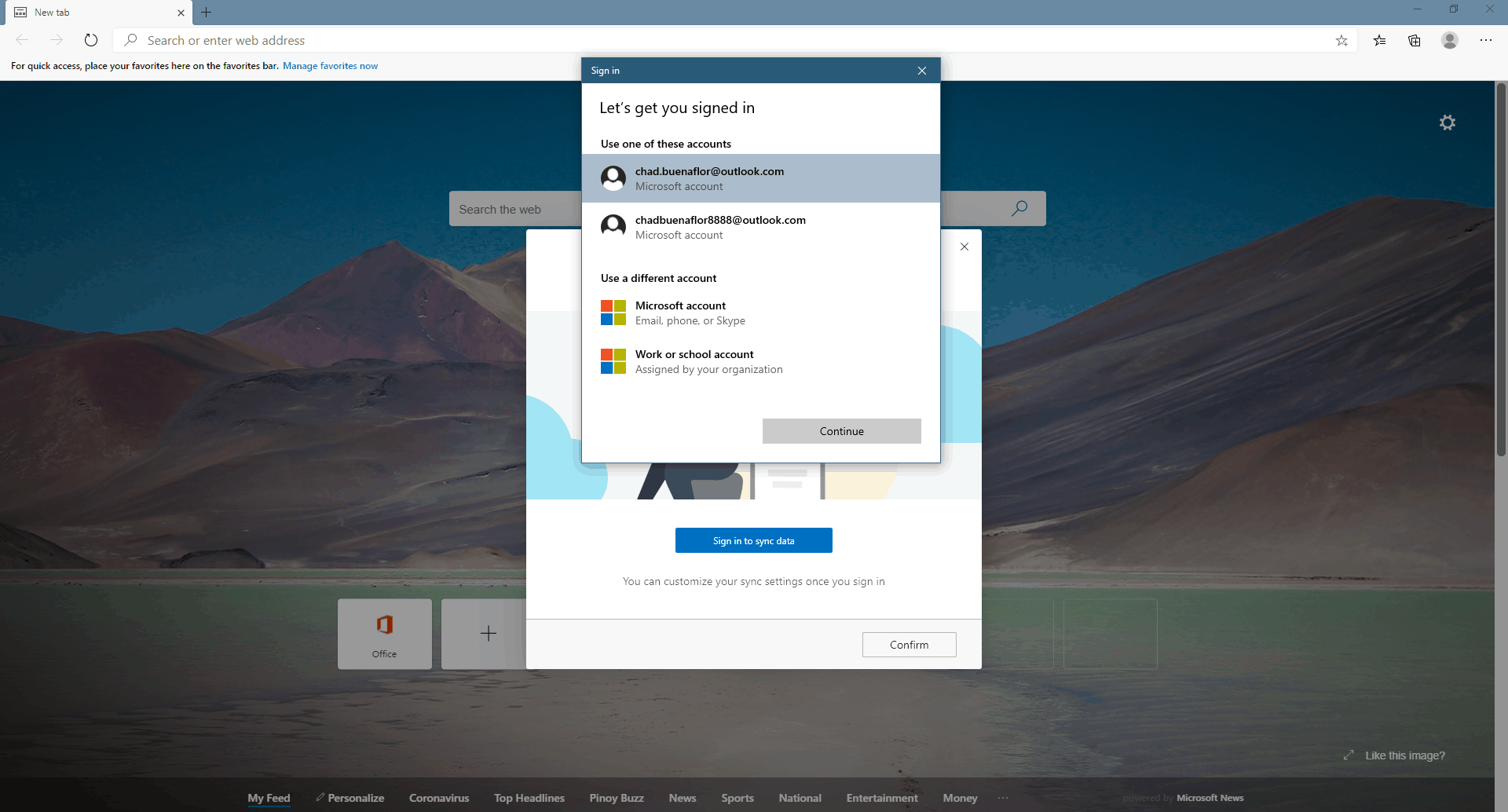Open the profile avatar icon in toolbar
This screenshot has height=812, width=1508.
tap(1450, 40)
